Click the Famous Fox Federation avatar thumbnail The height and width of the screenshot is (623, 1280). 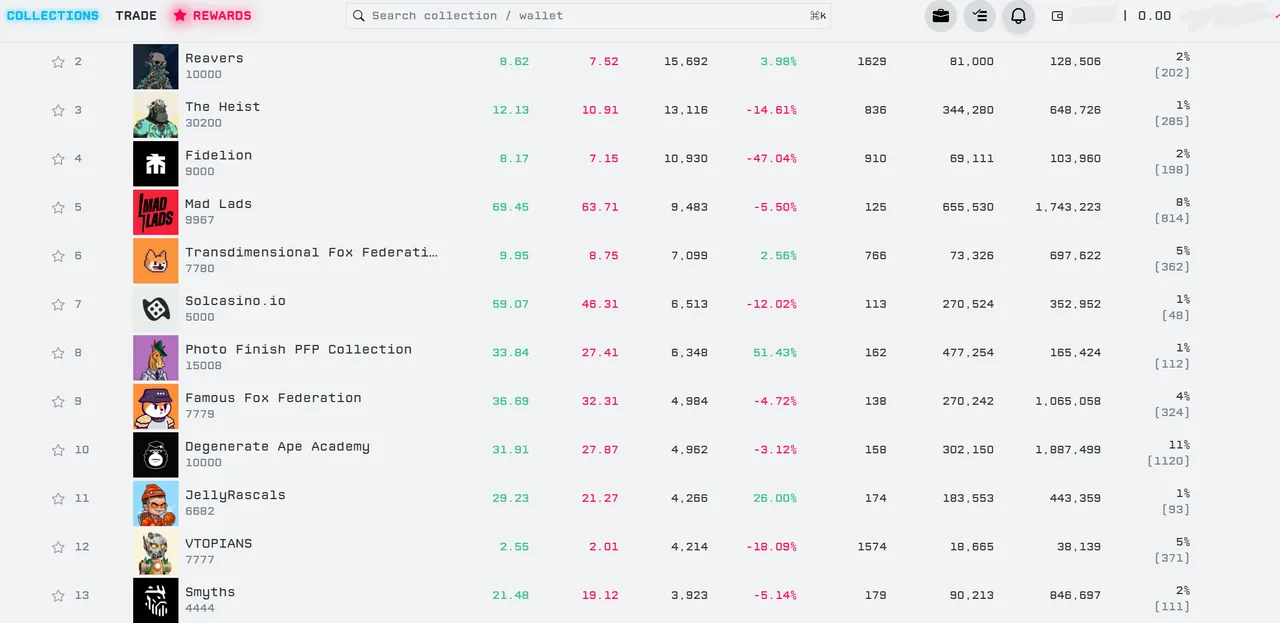tap(156, 406)
